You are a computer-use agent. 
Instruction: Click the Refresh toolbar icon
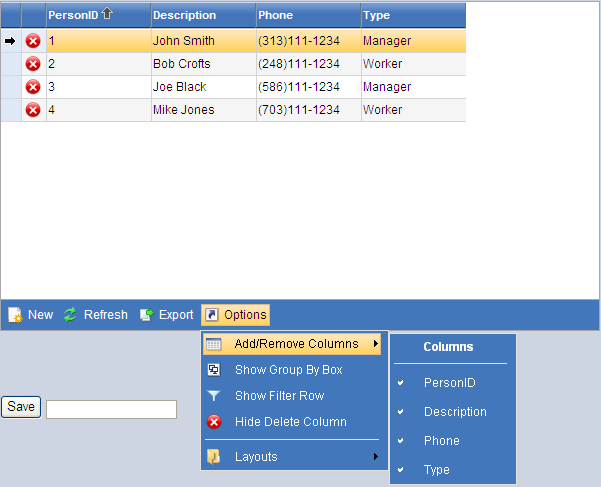70,315
